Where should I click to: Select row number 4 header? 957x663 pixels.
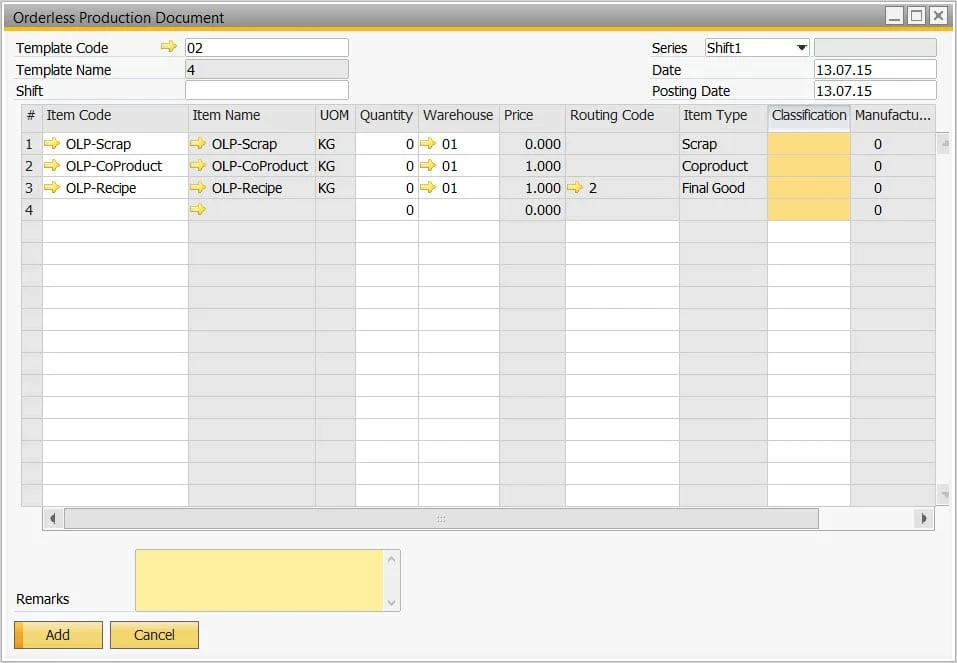[32, 209]
